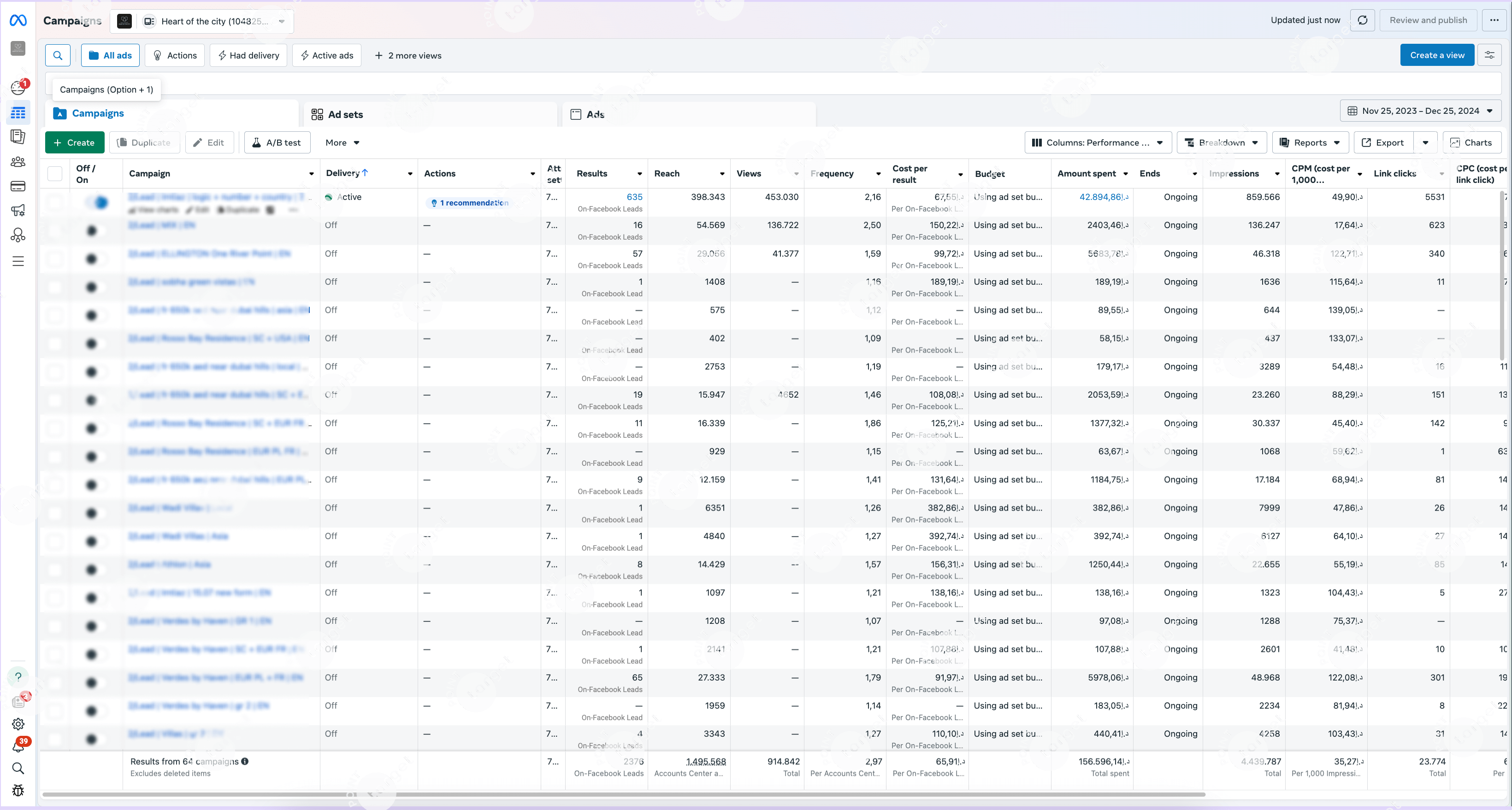Open the Billing card icon in left sidebar
The image size is (1512, 810).
tap(18, 187)
